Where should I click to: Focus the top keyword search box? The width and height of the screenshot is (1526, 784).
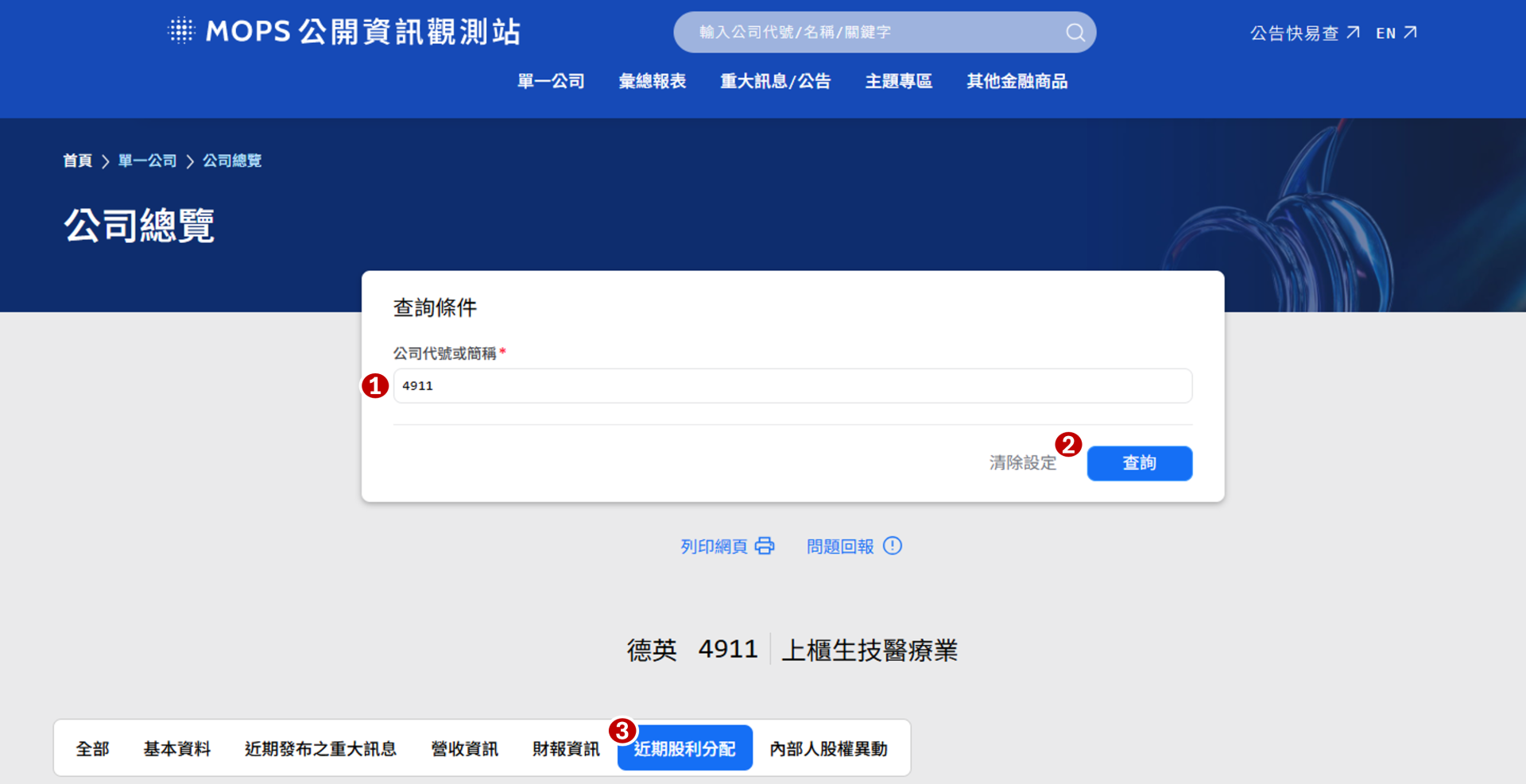coord(874,33)
